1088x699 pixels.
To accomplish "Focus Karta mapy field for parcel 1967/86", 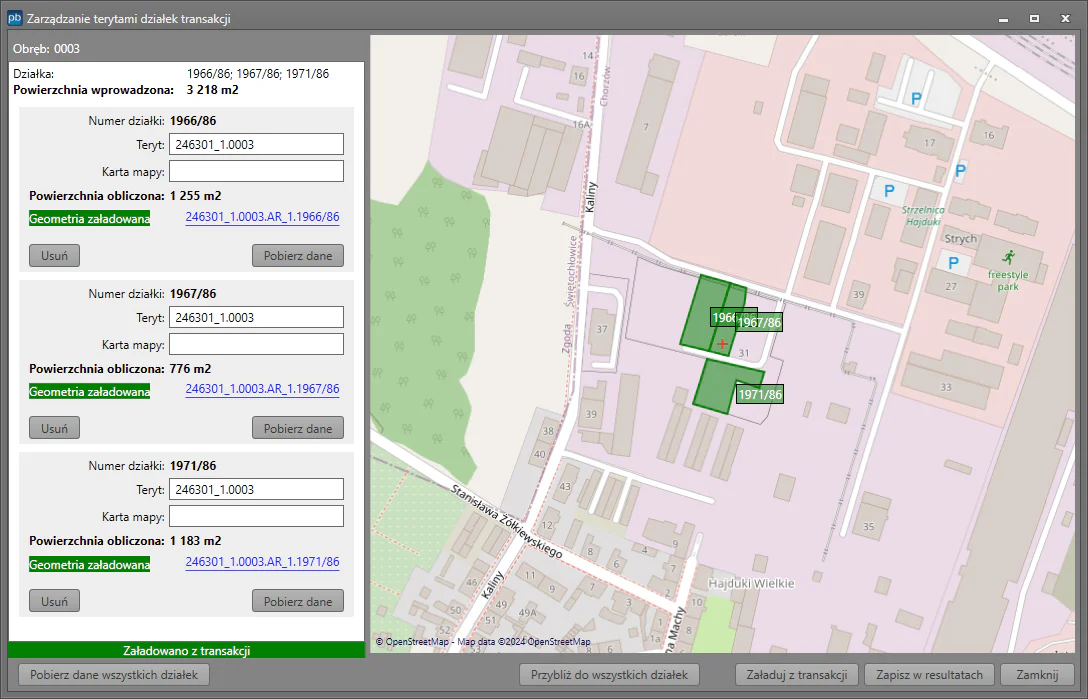I will click(x=256, y=345).
